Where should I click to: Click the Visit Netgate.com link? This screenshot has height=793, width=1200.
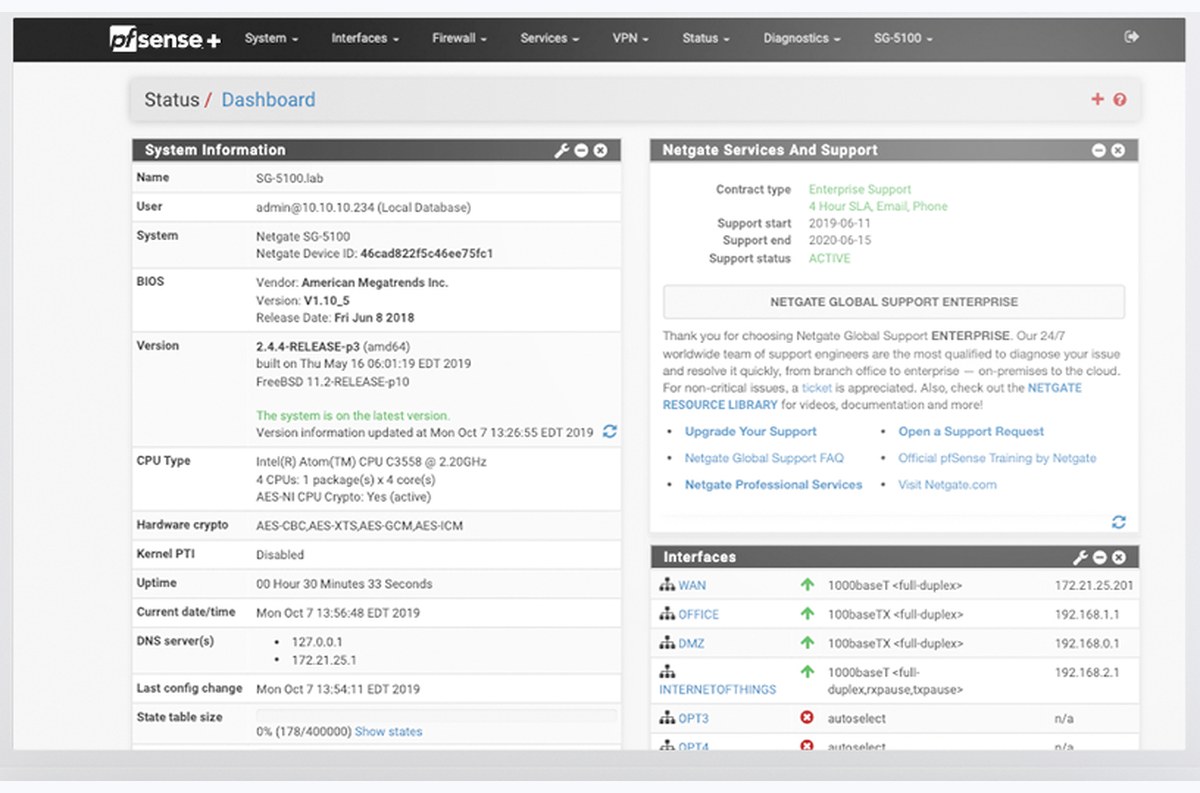point(947,485)
